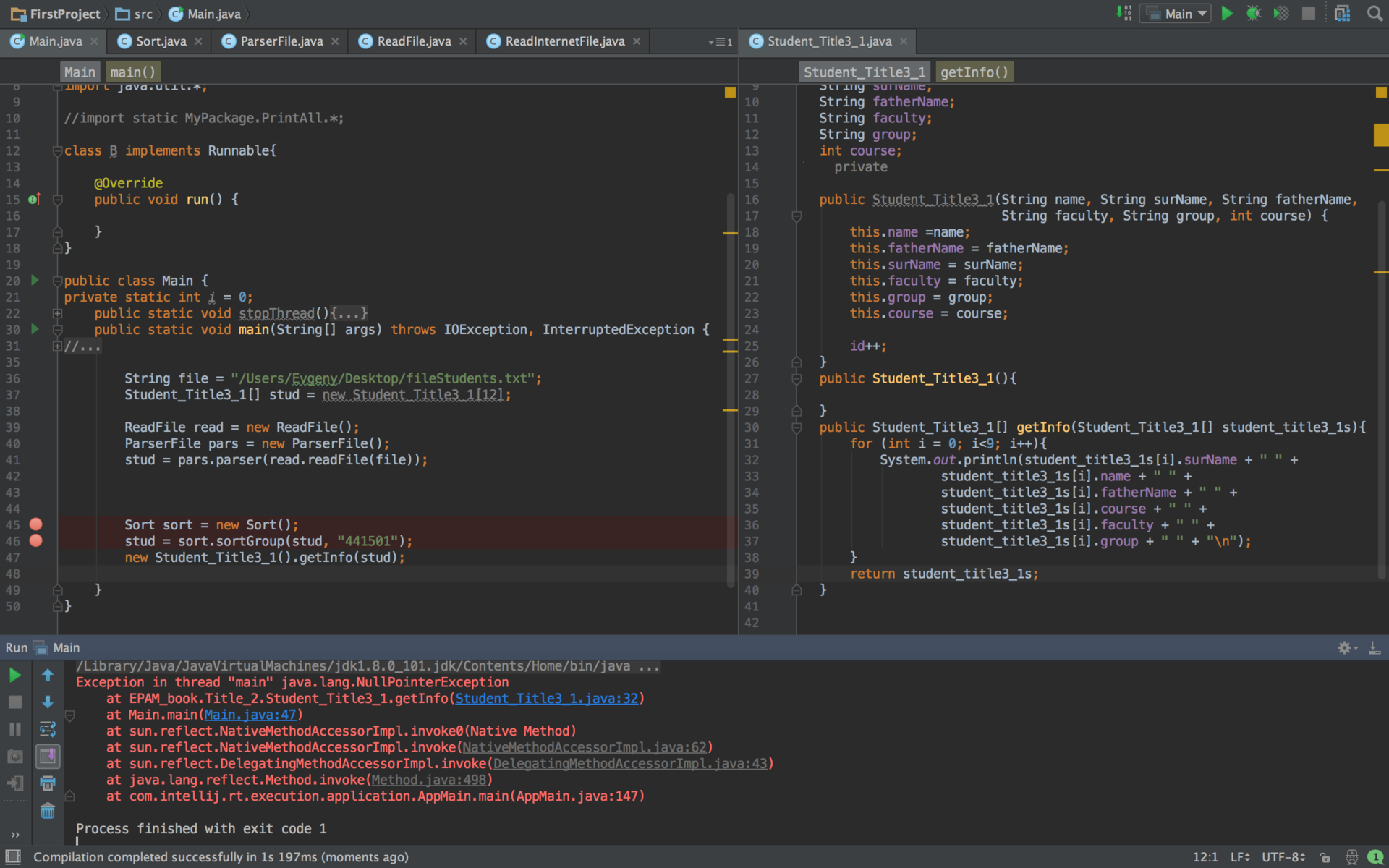Clear console with trash icon
1389x868 pixels.
(48, 811)
